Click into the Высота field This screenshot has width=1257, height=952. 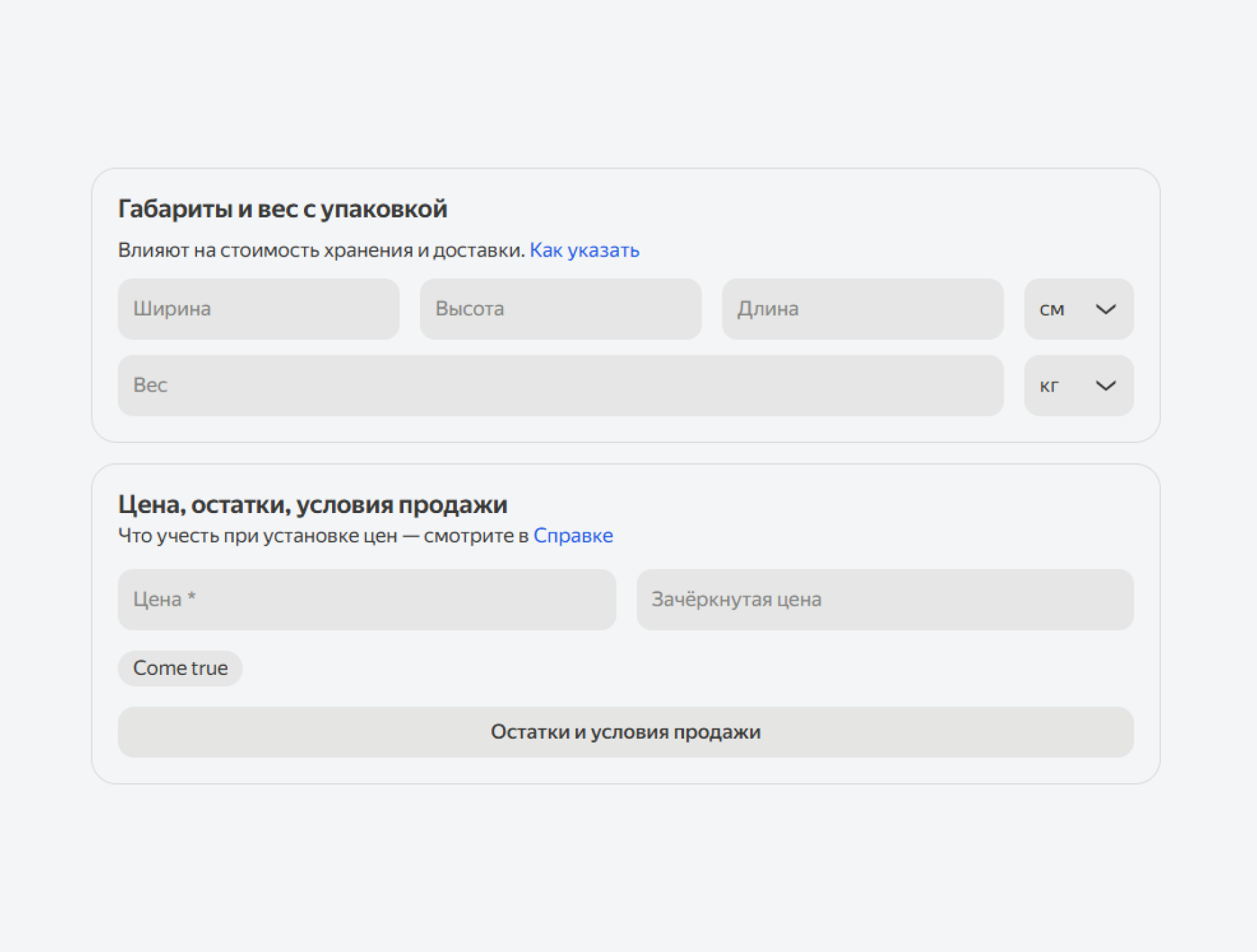click(x=560, y=309)
